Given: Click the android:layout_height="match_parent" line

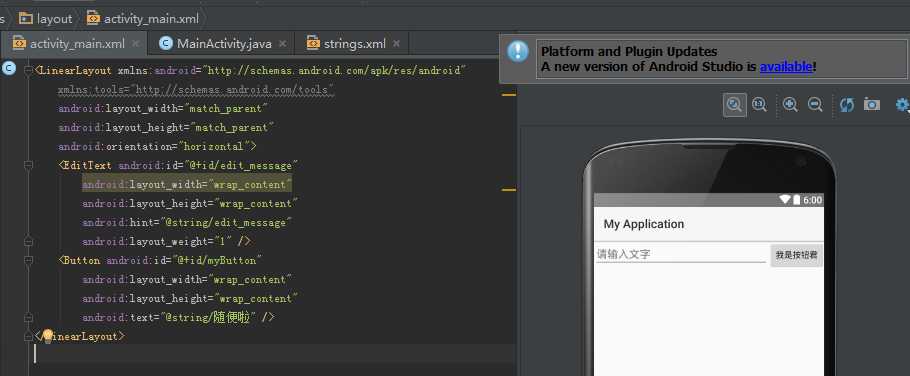Looking at the screenshot, I should pos(166,127).
